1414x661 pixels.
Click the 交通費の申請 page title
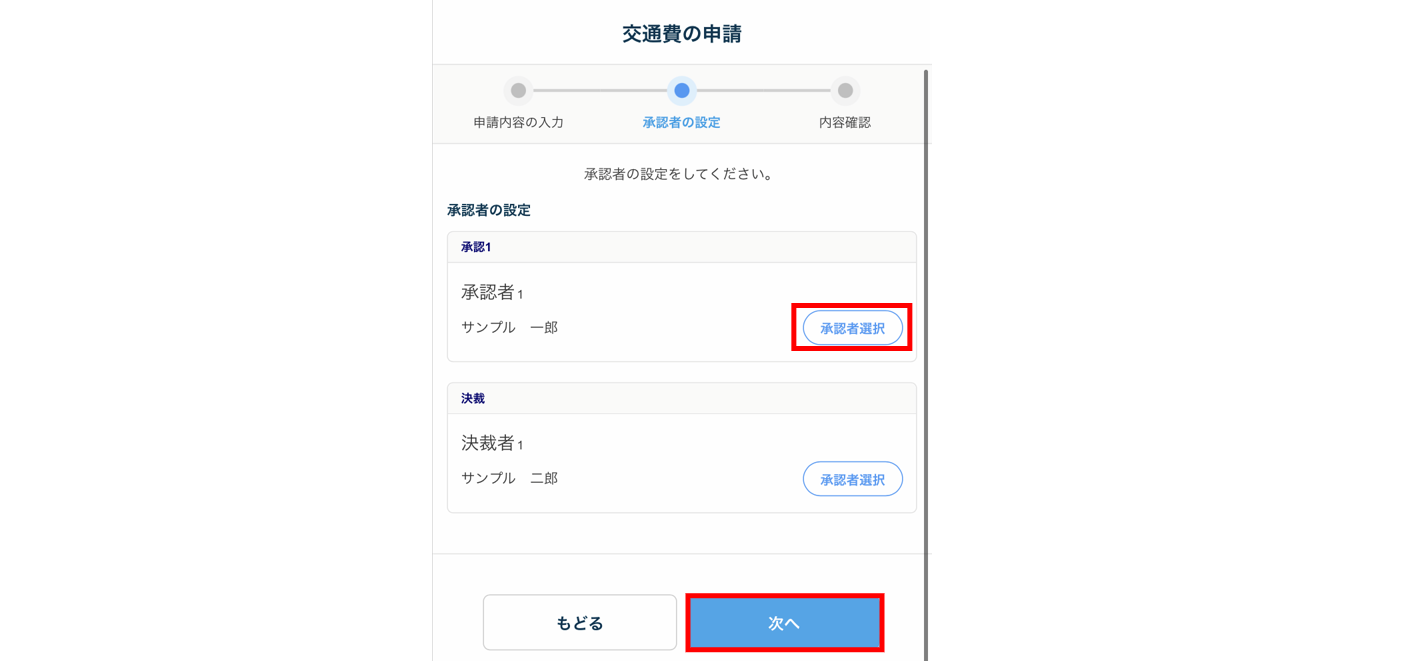click(682, 34)
